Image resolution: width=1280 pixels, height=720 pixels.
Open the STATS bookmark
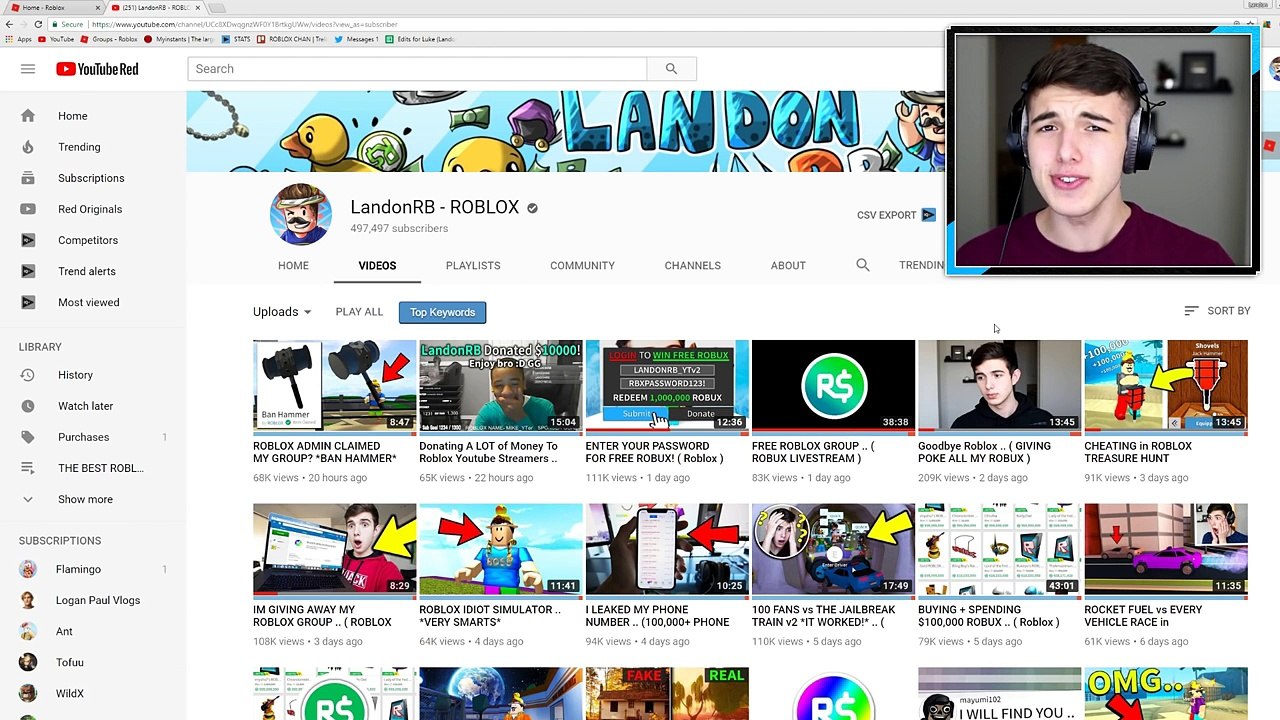coord(234,39)
